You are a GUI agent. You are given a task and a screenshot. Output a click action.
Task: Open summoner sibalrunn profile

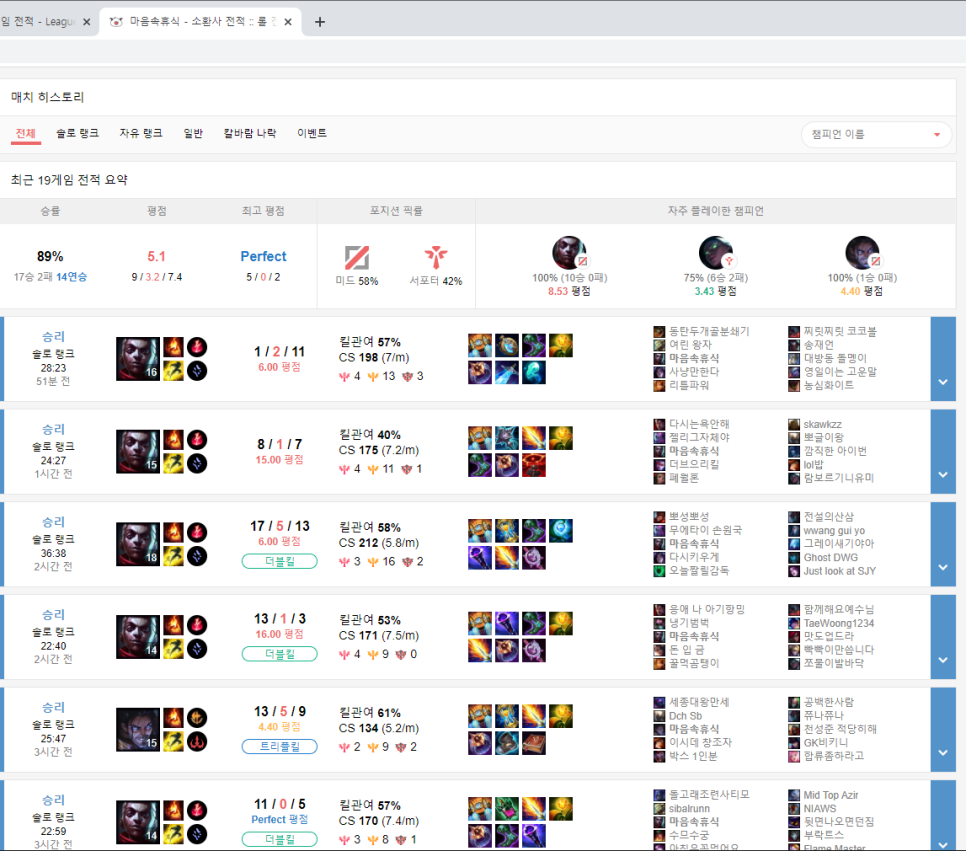689,808
